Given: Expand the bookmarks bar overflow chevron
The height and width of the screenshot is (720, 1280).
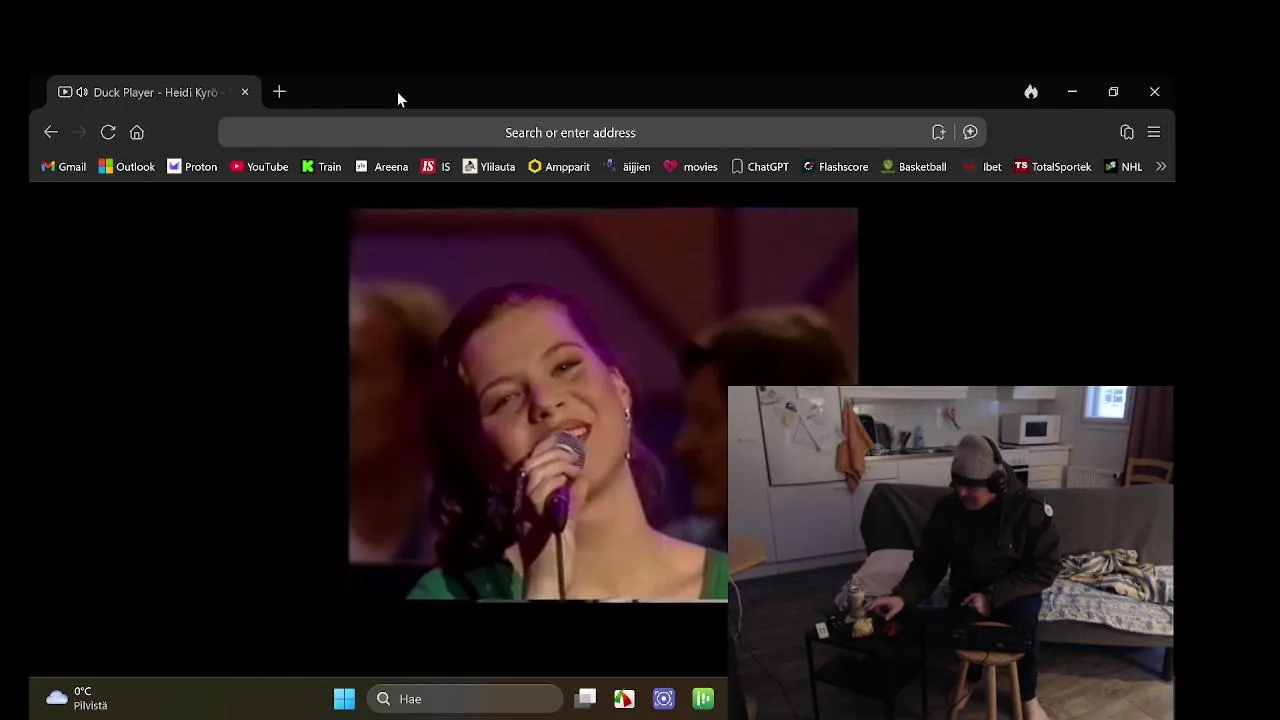Looking at the screenshot, I should [x=1161, y=167].
